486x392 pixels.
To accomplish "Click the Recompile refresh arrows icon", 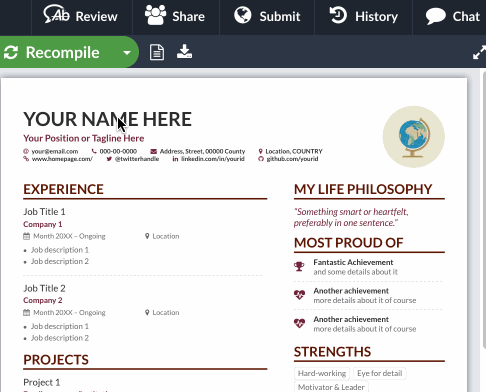I will click(x=11, y=53).
